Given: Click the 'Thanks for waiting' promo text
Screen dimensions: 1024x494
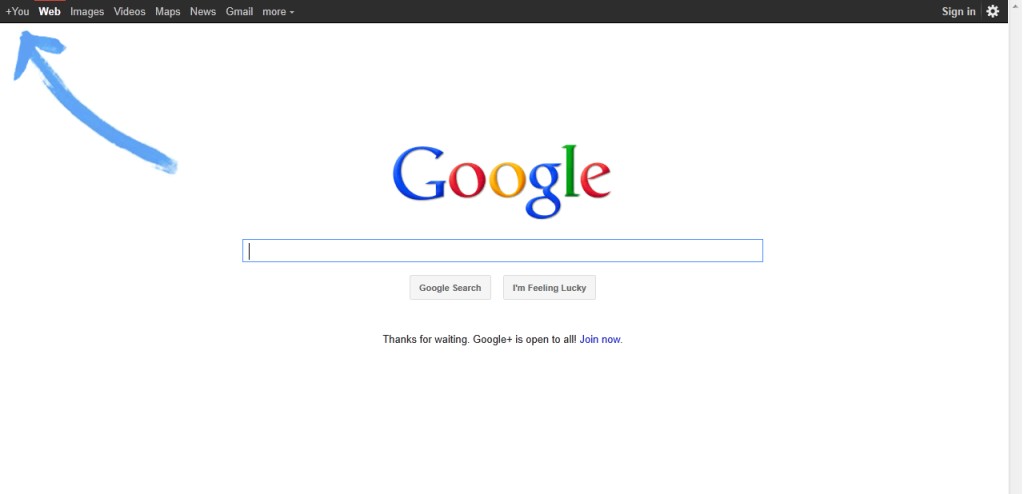Looking at the screenshot, I should pyautogui.click(x=425, y=339).
